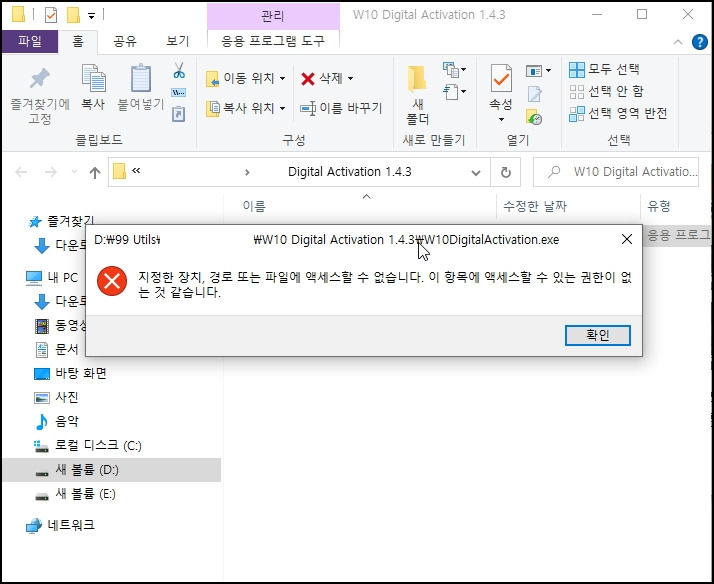This screenshot has width=714, height=584.
Task: Open the 응용 프로그램 도구 tab
Action: pyautogui.click(x=273, y=41)
